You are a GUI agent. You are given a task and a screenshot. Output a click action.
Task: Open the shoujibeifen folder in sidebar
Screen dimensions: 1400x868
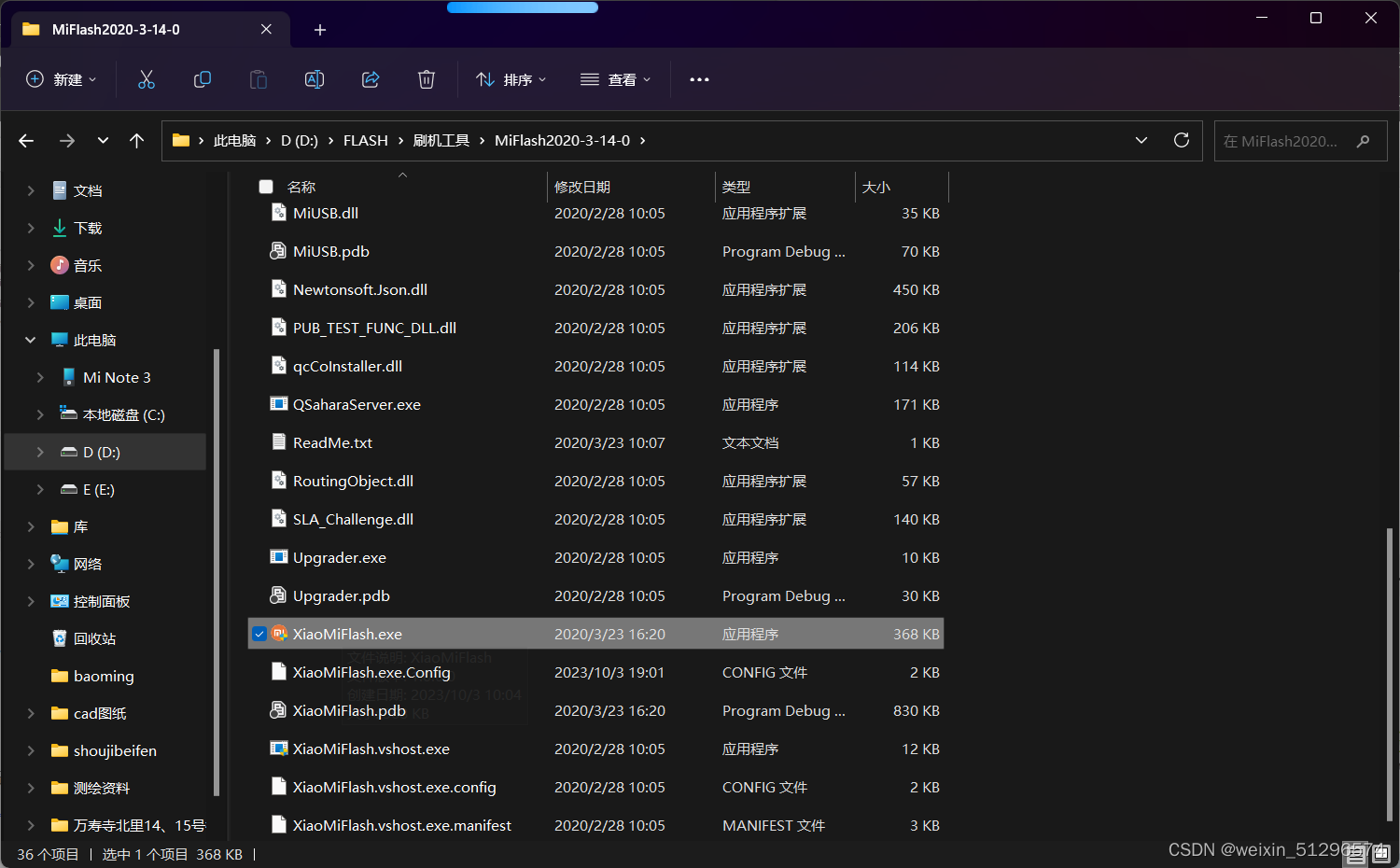pos(115,750)
